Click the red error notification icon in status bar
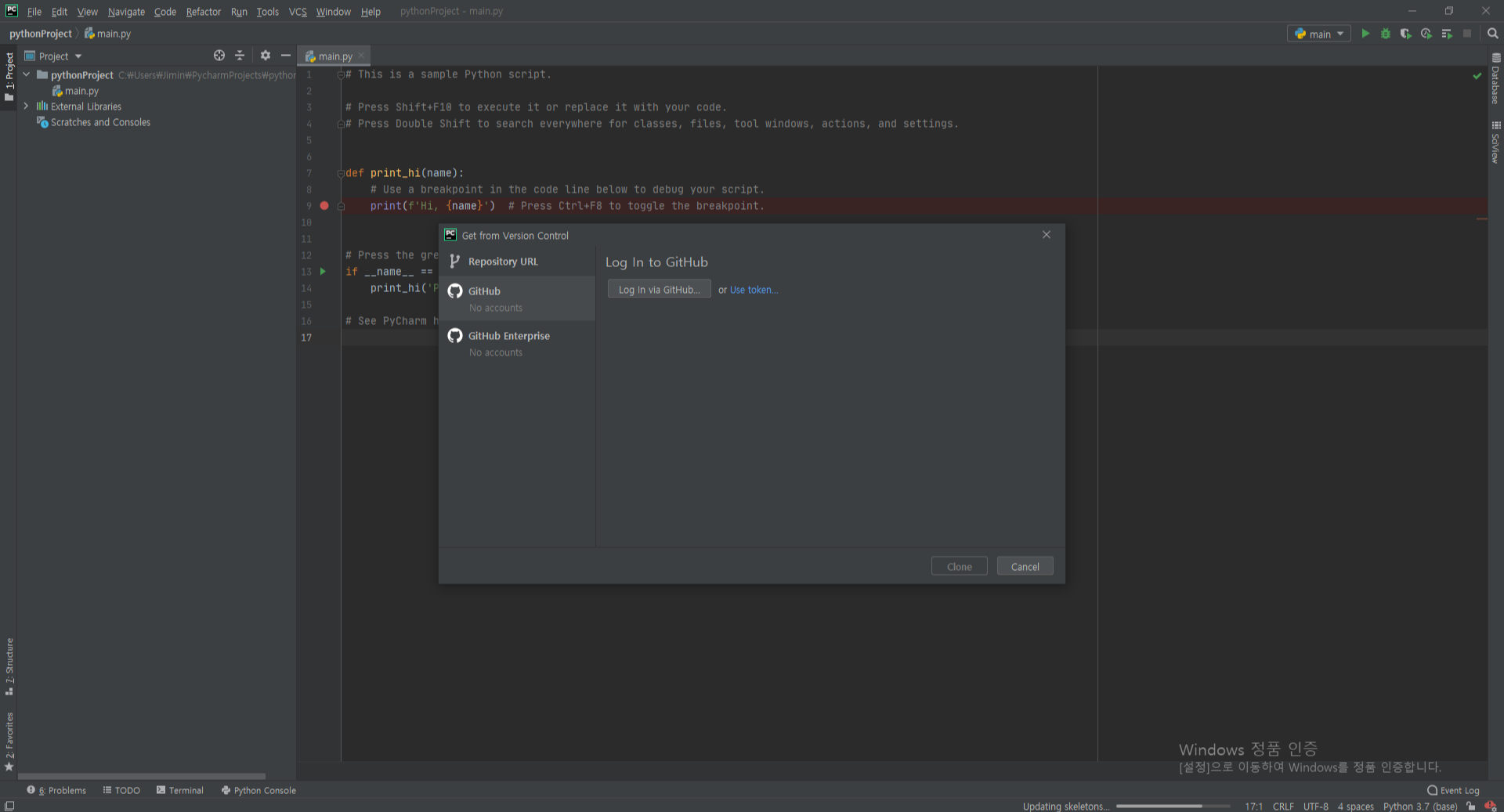 [1490, 806]
